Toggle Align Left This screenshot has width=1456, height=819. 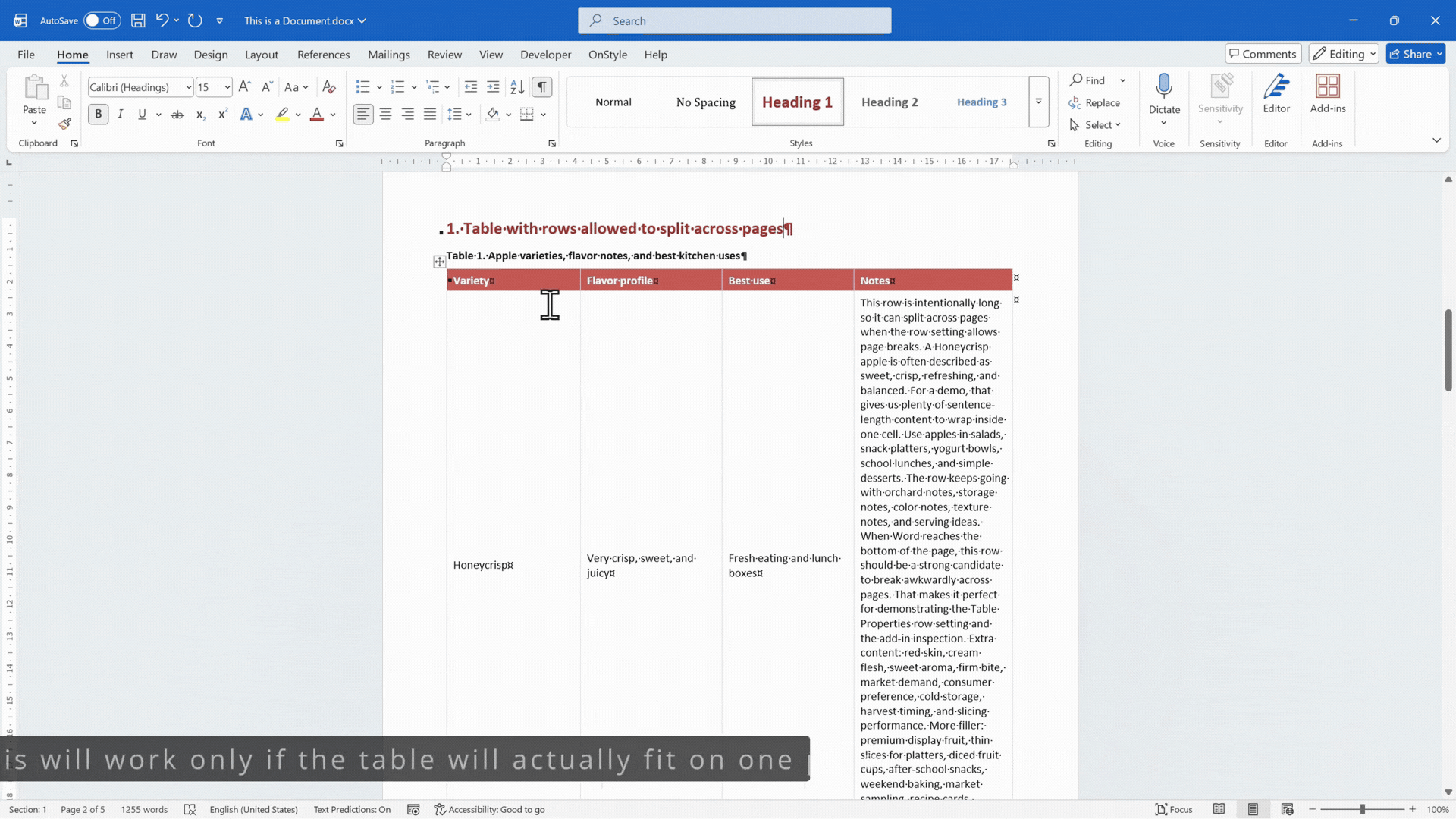[x=363, y=115]
